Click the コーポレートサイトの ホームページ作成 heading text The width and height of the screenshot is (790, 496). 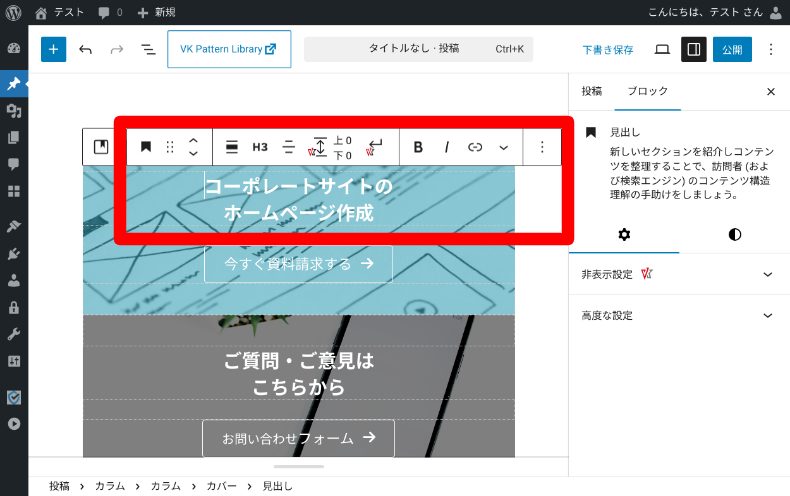pos(299,200)
